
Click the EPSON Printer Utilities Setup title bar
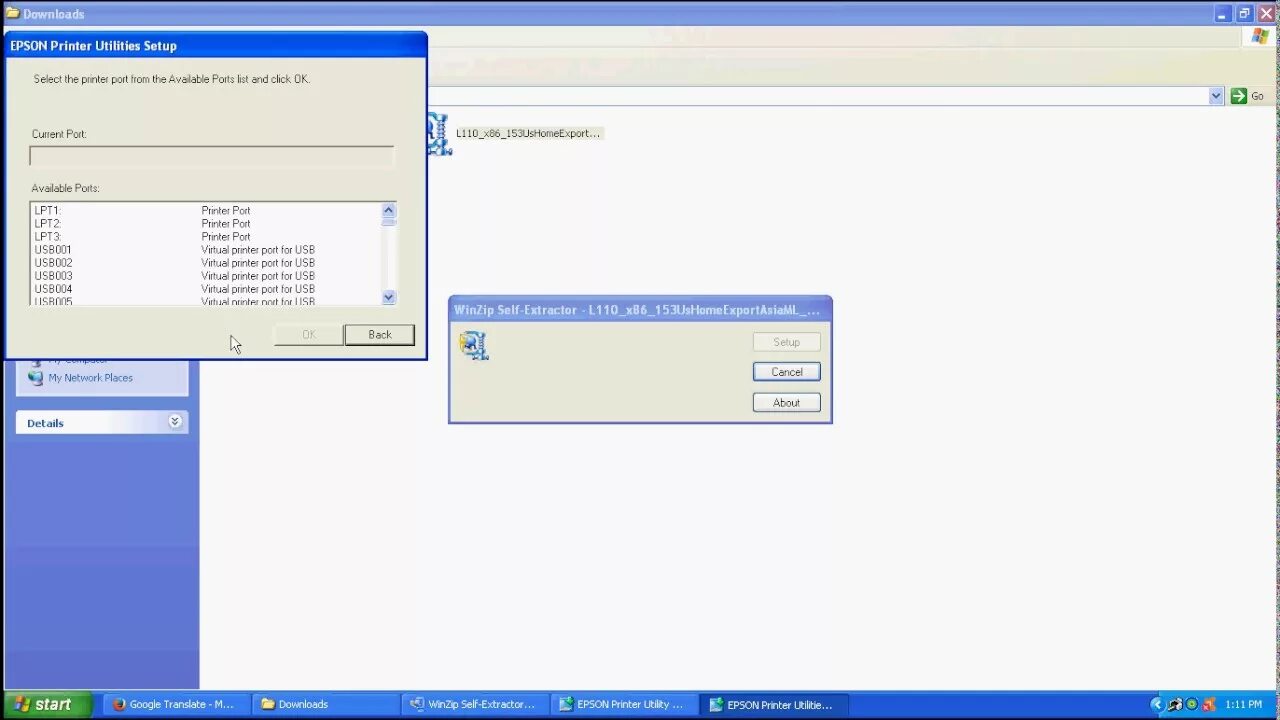coord(216,45)
